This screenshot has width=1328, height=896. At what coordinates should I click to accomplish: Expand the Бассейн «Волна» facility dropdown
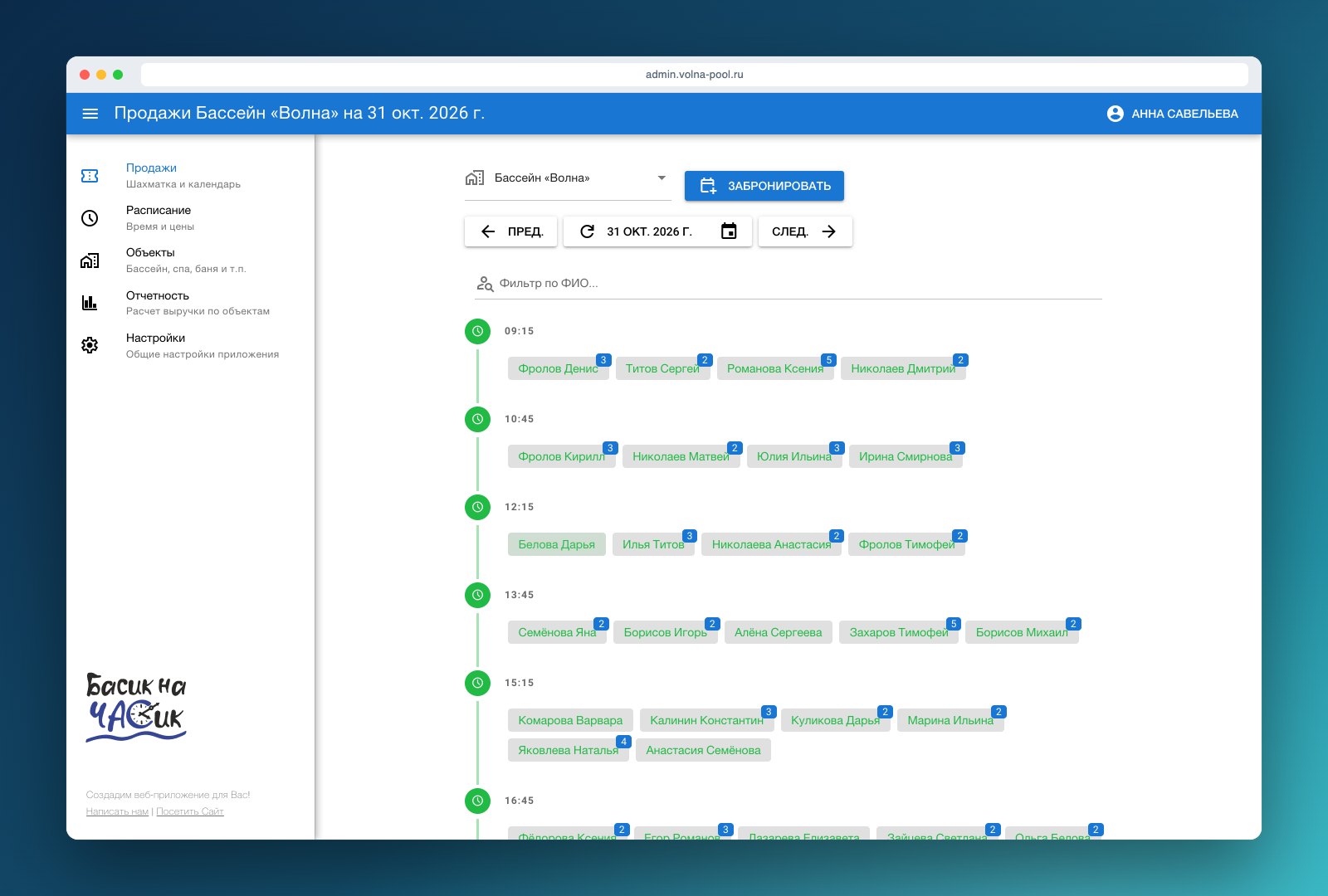[568, 178]
